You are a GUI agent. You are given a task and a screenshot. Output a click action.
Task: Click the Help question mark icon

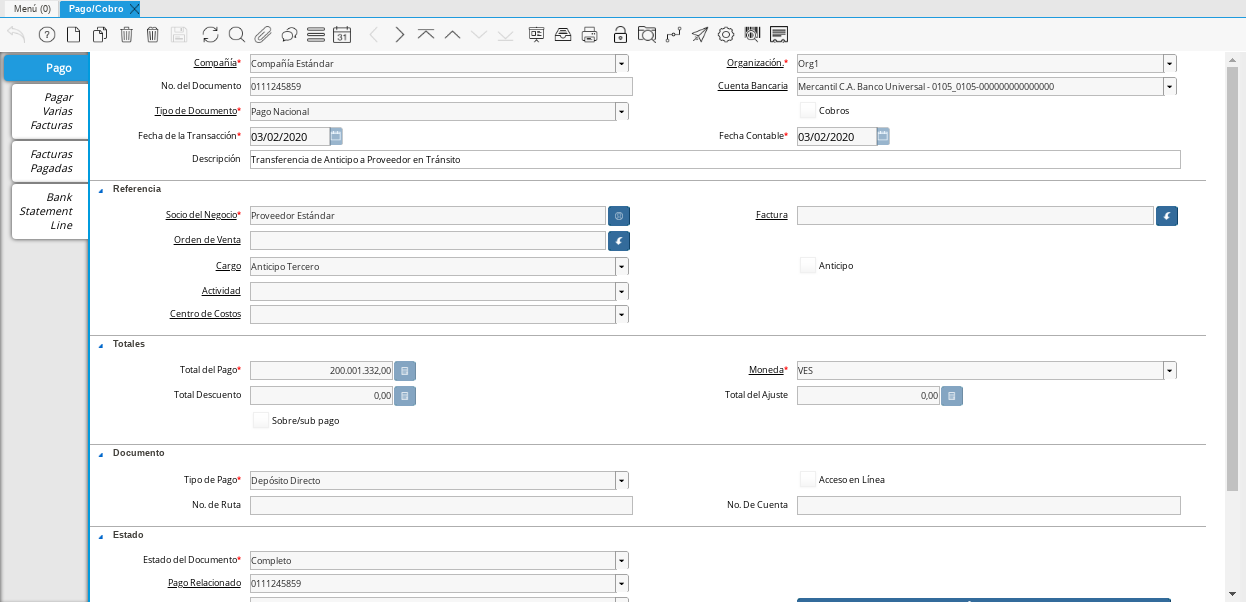point(47,35)
